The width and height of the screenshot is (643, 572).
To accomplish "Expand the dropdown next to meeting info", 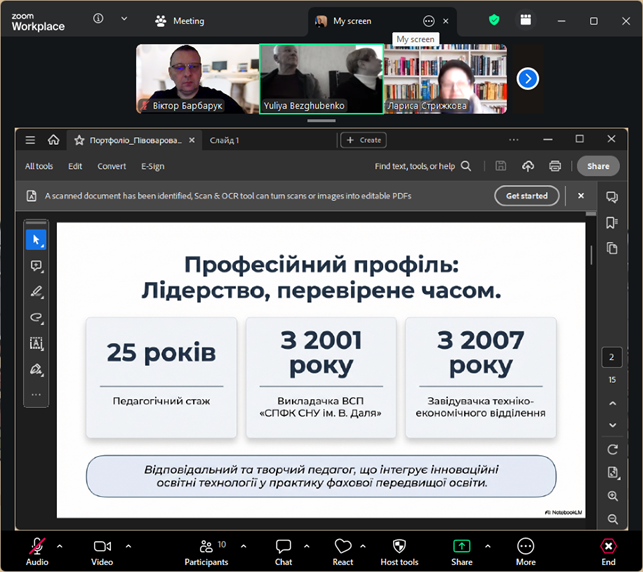I will coord(124,18).
